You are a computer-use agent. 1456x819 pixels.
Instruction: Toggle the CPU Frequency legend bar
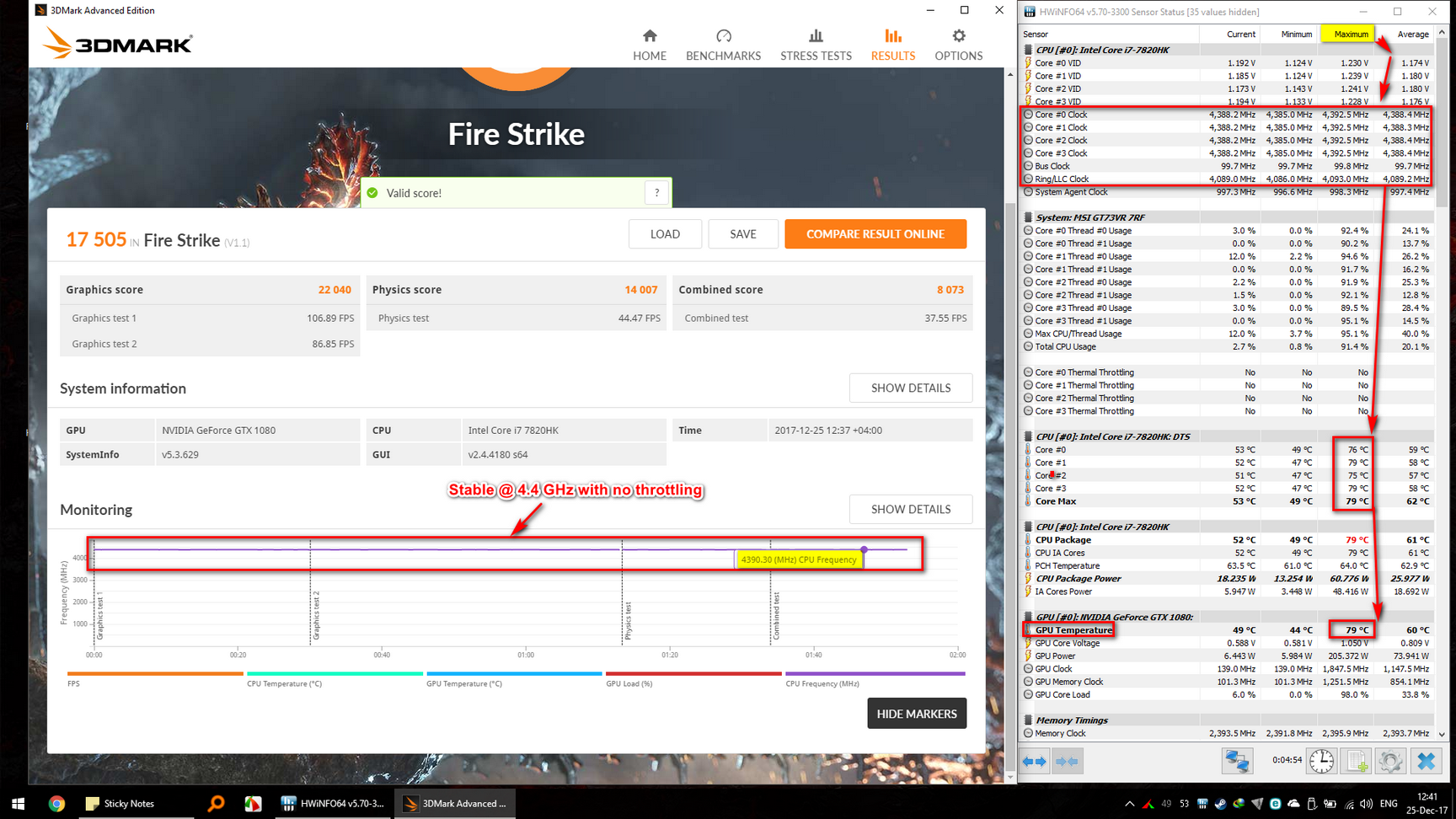[x=875, y=673]
